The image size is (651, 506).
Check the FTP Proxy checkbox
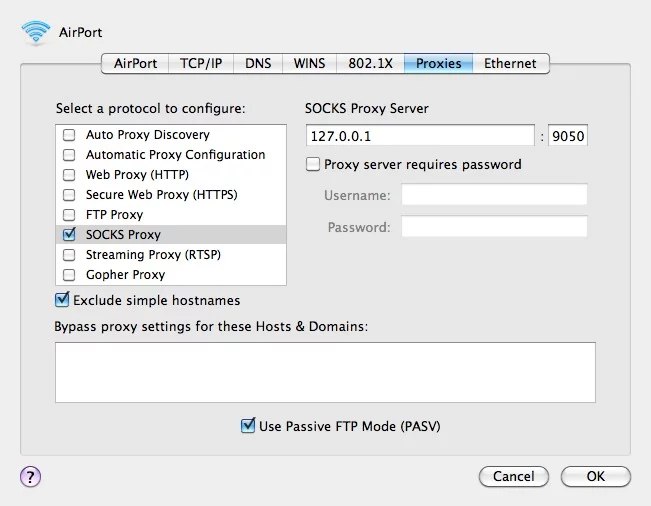click(69, 215)
